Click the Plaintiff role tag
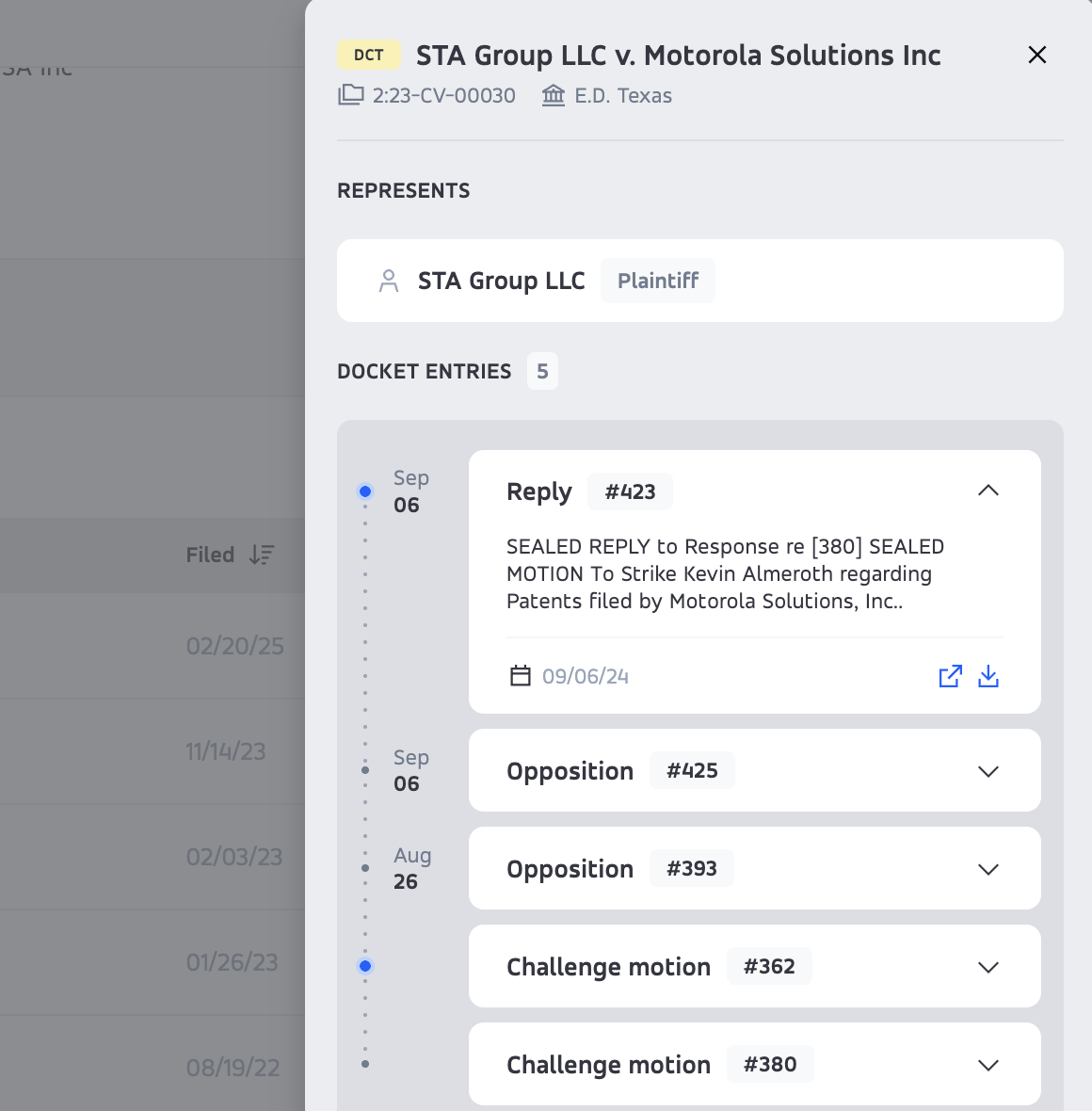Viewport: 1092px width, 1111px height. [x=658, y=281]
